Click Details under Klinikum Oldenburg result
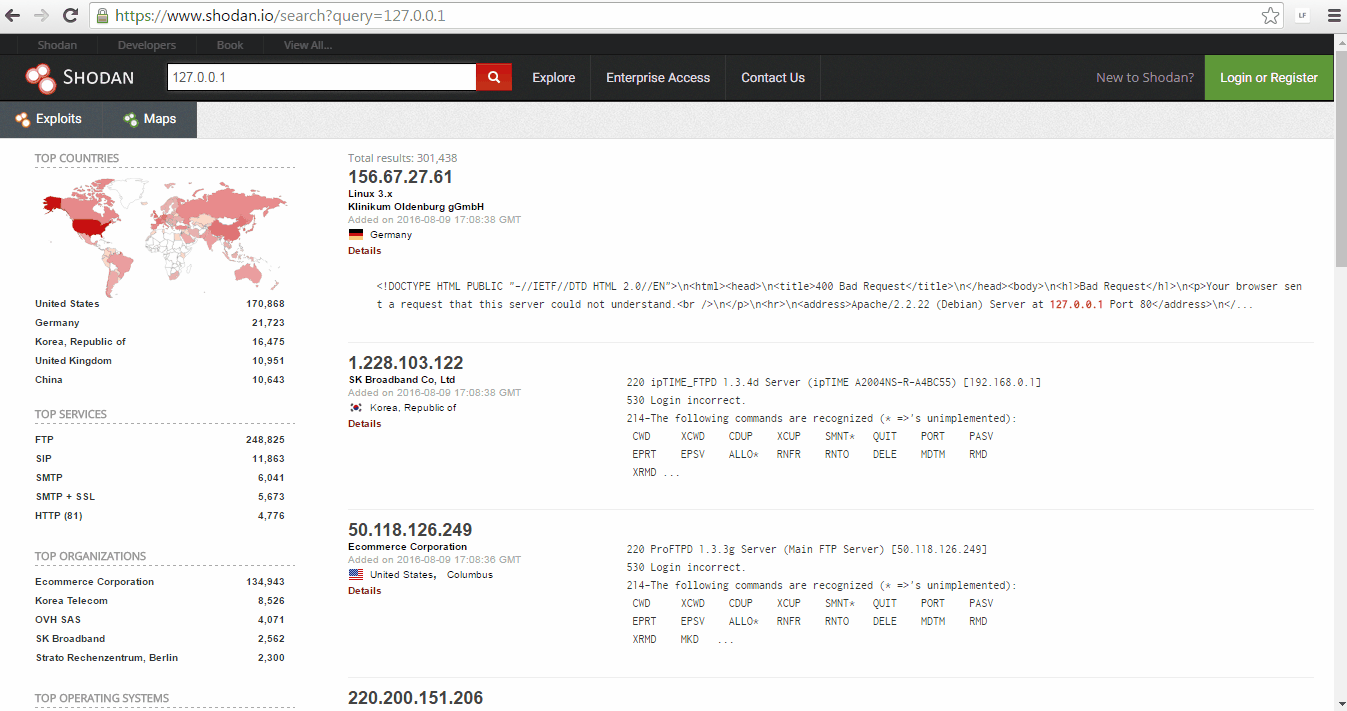Viewport: 1347px width, 711px height. tap(364, 251)
